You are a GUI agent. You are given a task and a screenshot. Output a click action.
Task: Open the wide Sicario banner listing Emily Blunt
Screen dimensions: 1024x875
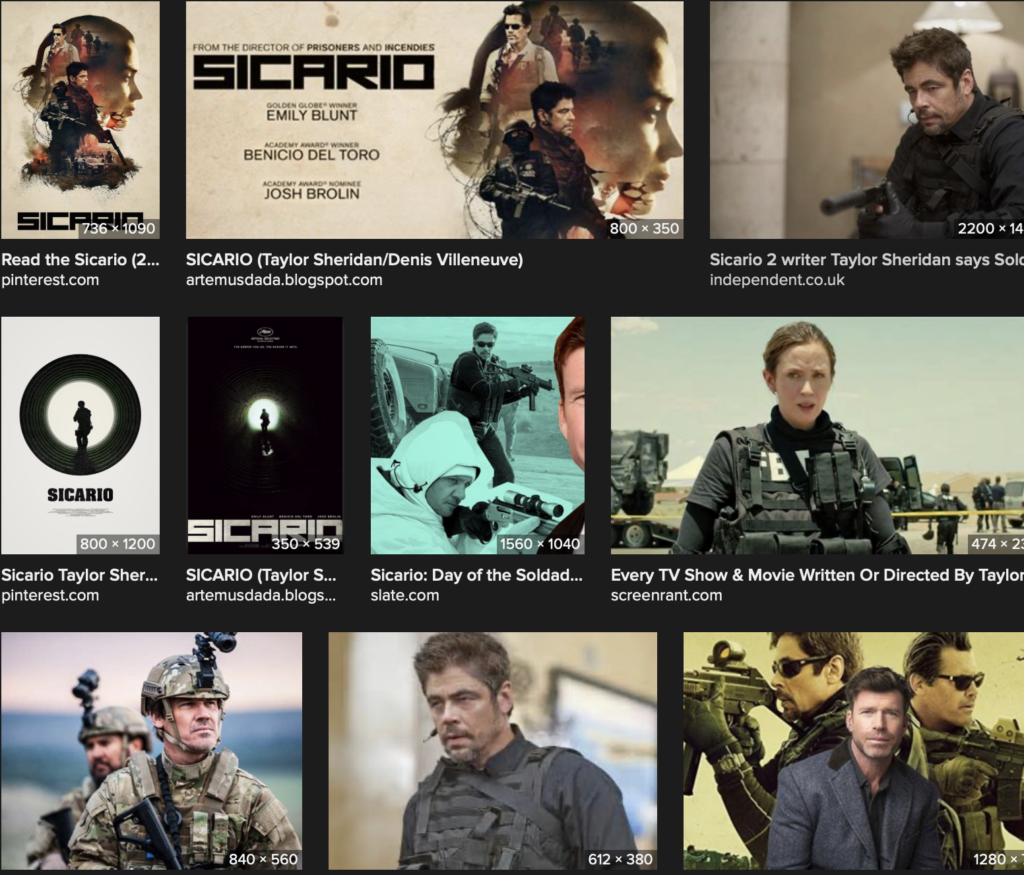[435, 119]
